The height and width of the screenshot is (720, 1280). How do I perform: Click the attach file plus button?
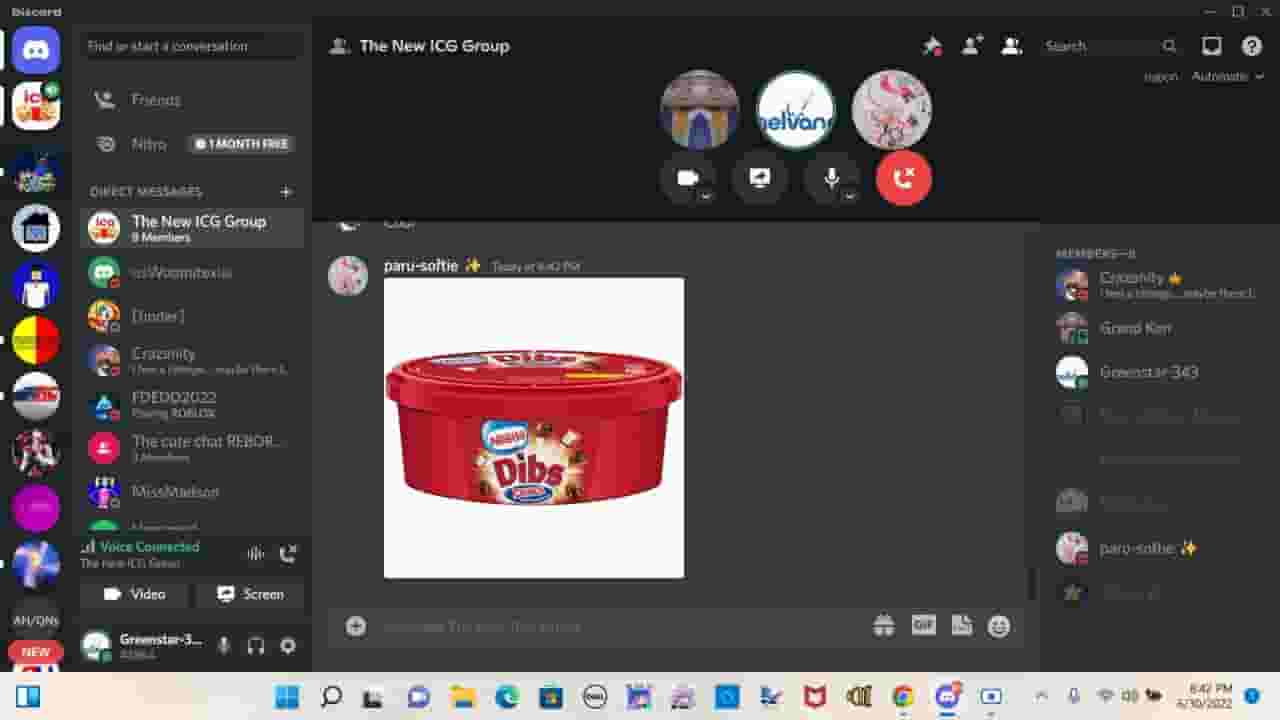[356, 626]
